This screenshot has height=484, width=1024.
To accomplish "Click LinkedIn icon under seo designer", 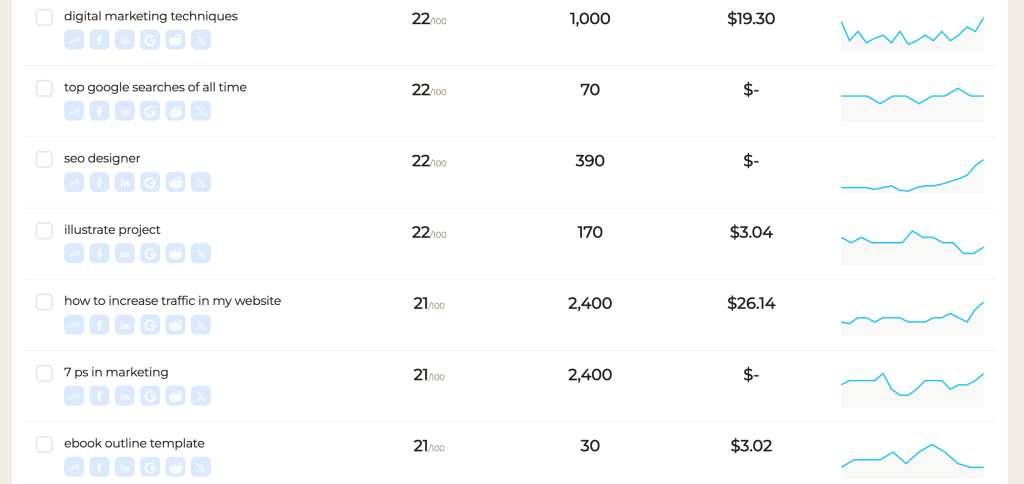I will point(125,182).
